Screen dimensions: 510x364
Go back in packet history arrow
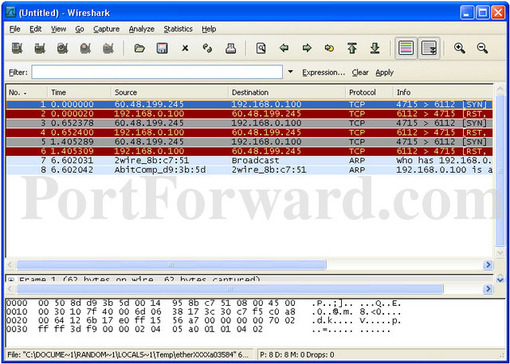pos(284,48)
